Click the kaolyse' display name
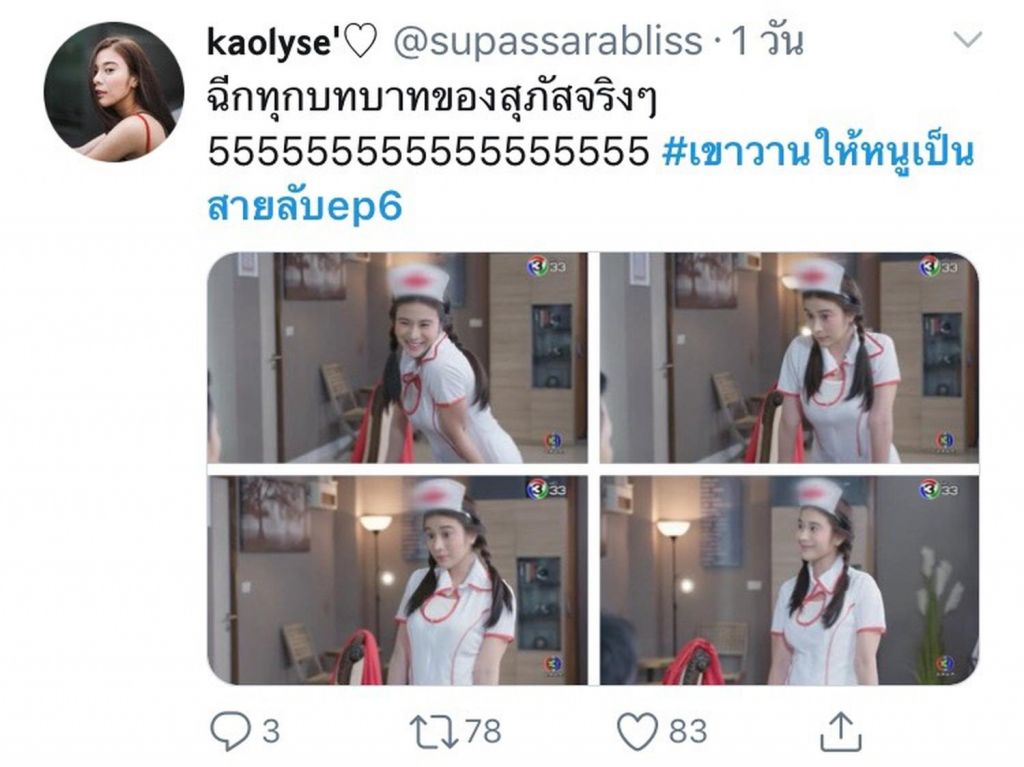 269,42
